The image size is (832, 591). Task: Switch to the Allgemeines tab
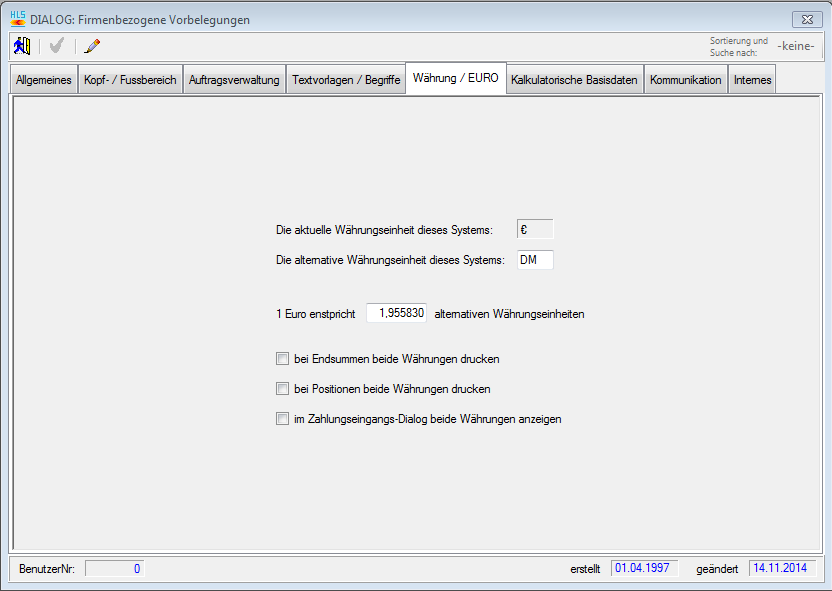[x=44, y=80]
